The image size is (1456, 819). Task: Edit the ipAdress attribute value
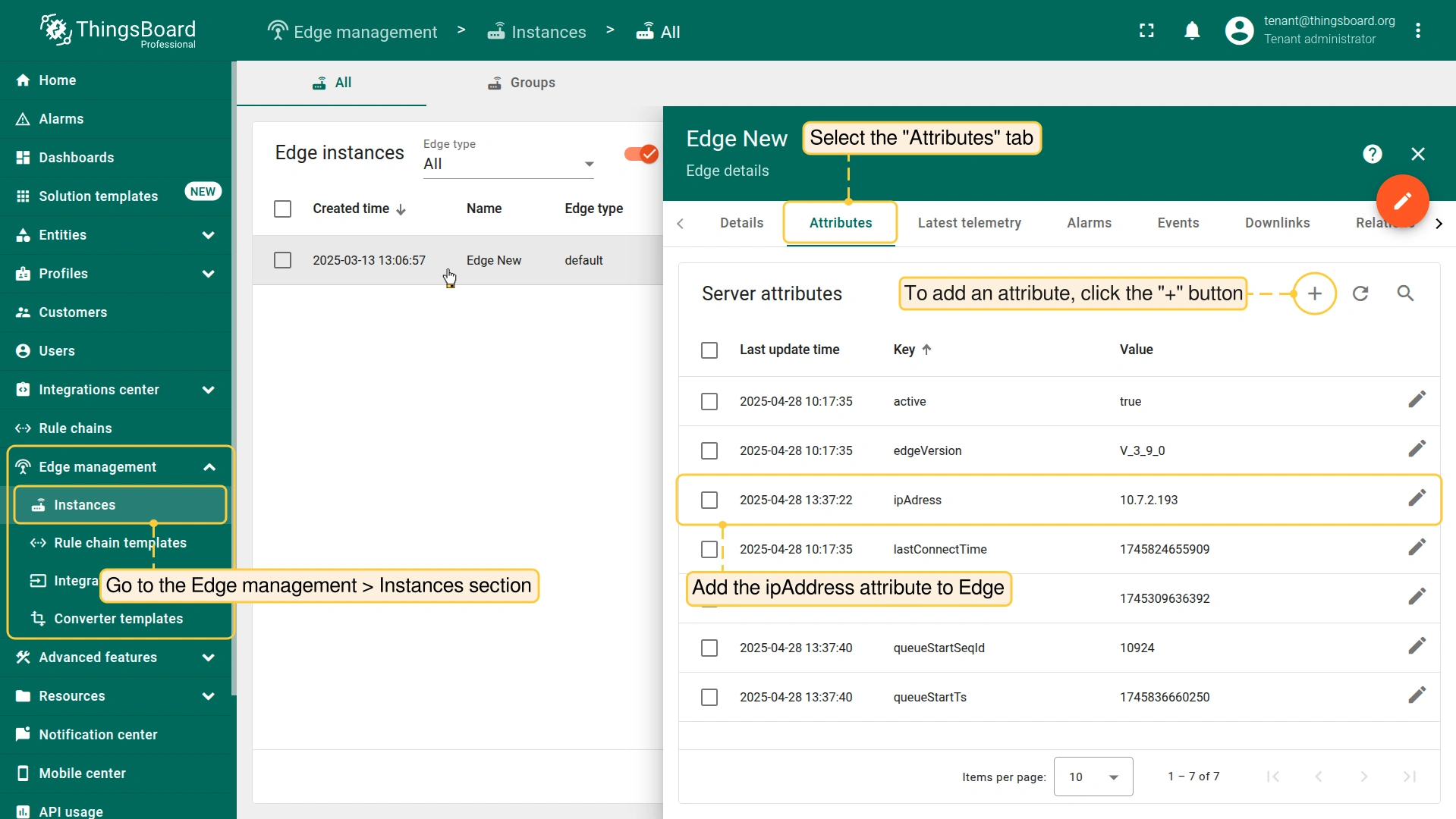[1417, 499]
